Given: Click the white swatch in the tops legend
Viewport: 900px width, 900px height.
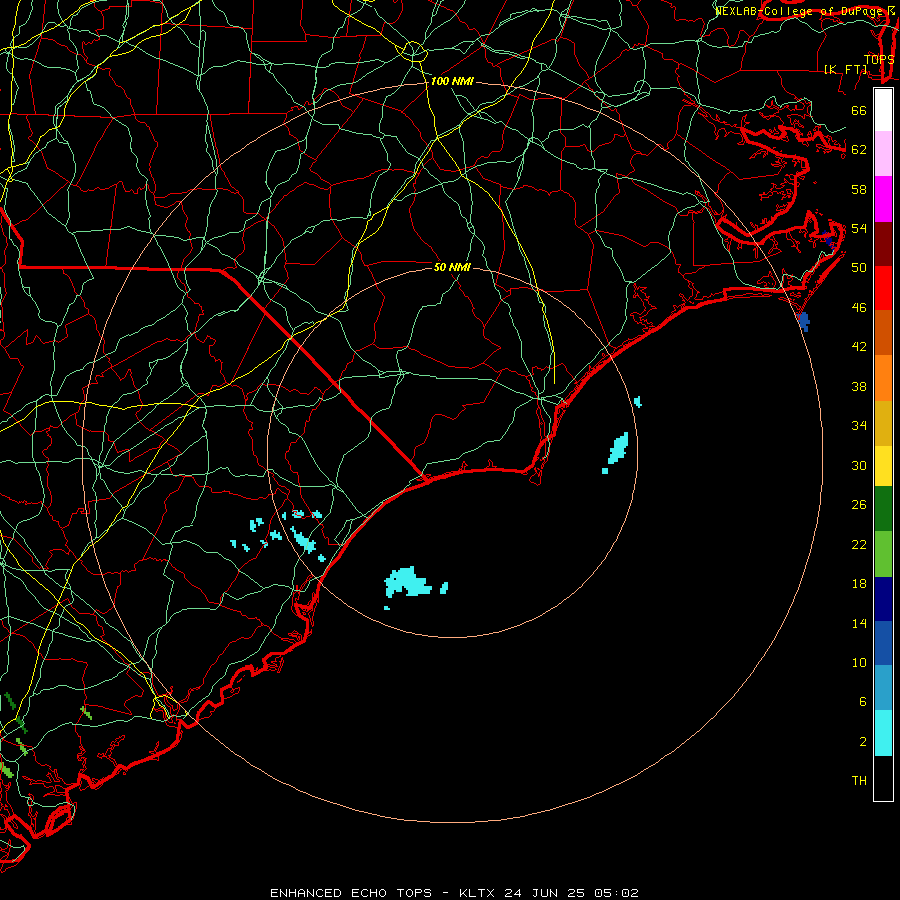Looking at the screenshot, I should [x=883, y=110].
